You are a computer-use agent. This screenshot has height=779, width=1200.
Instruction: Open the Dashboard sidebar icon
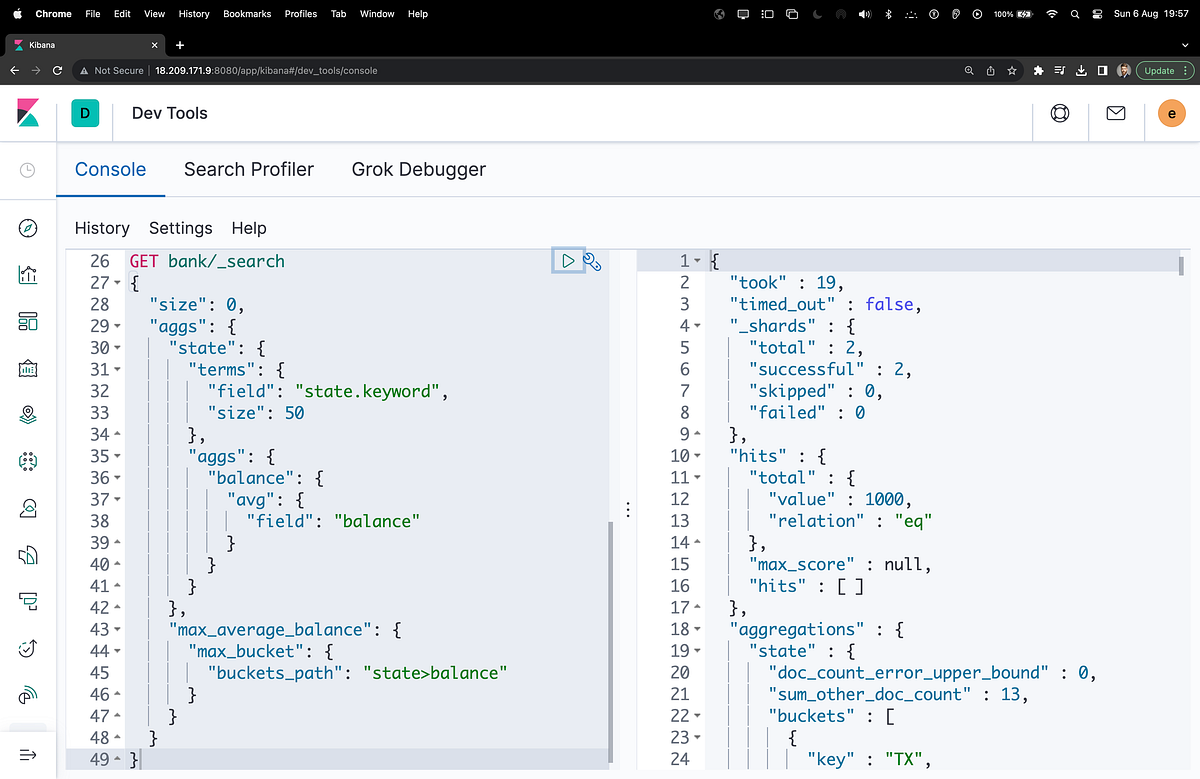[28, 322]
